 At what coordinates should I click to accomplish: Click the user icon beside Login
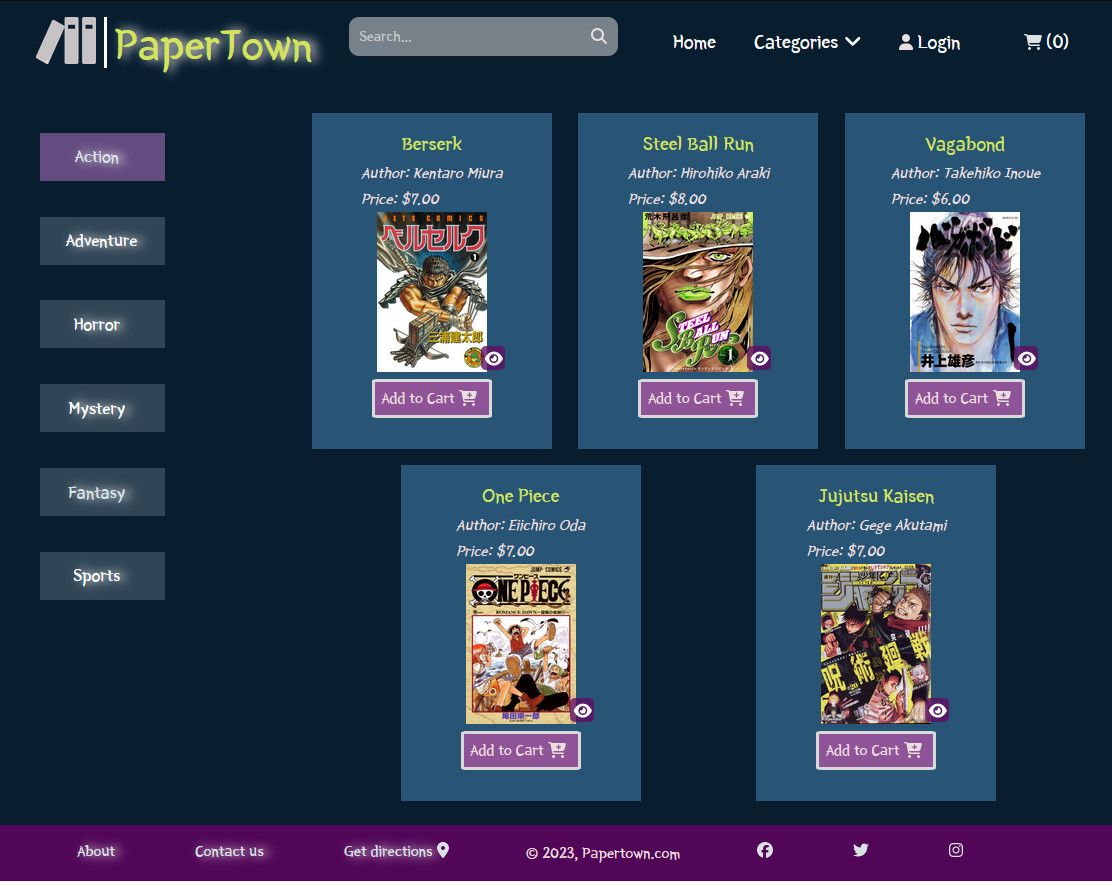tap(906, 42)
